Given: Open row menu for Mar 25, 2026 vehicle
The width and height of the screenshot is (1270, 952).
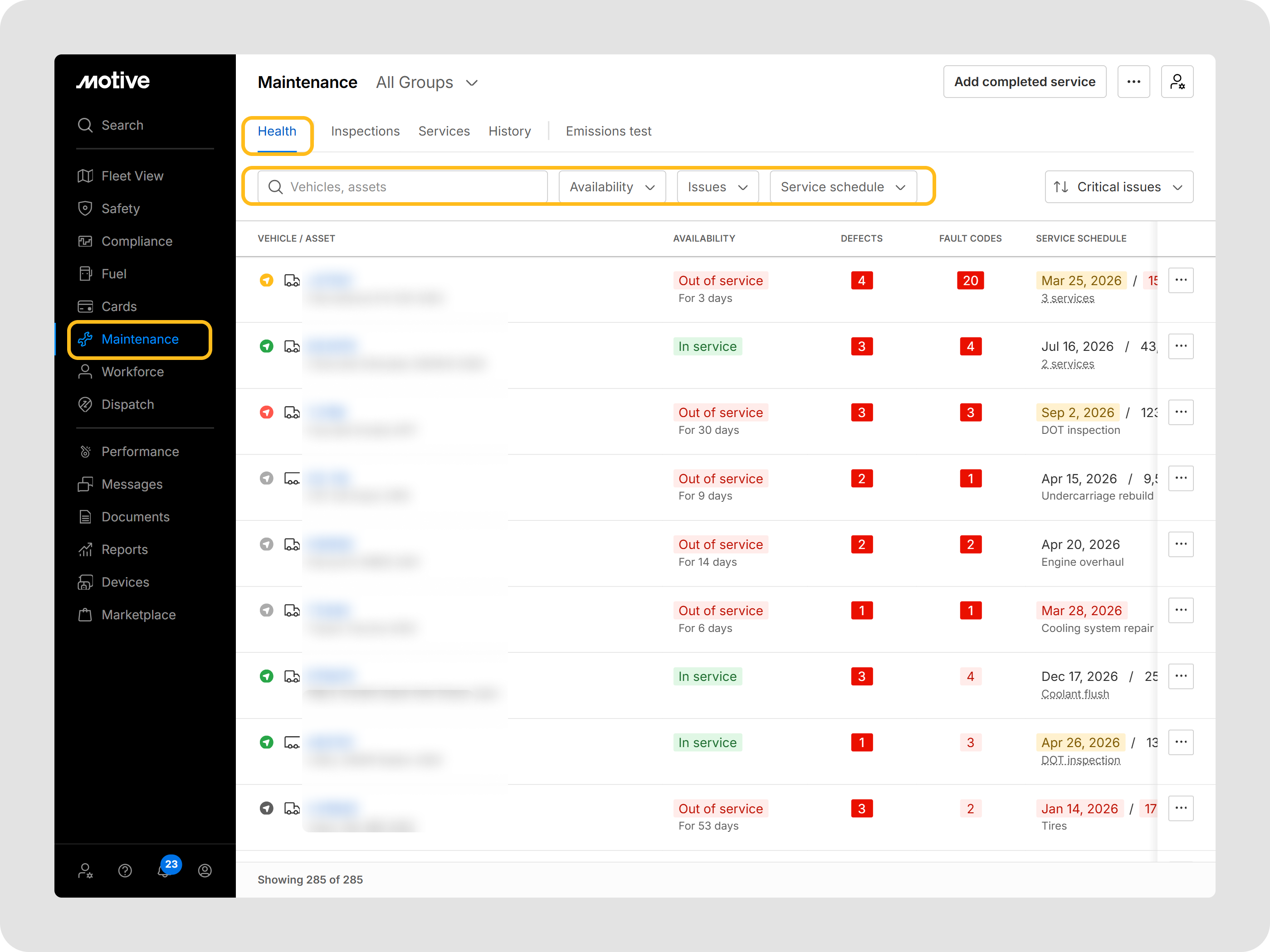Looking at the screenshot, I should click(1181, 281).
